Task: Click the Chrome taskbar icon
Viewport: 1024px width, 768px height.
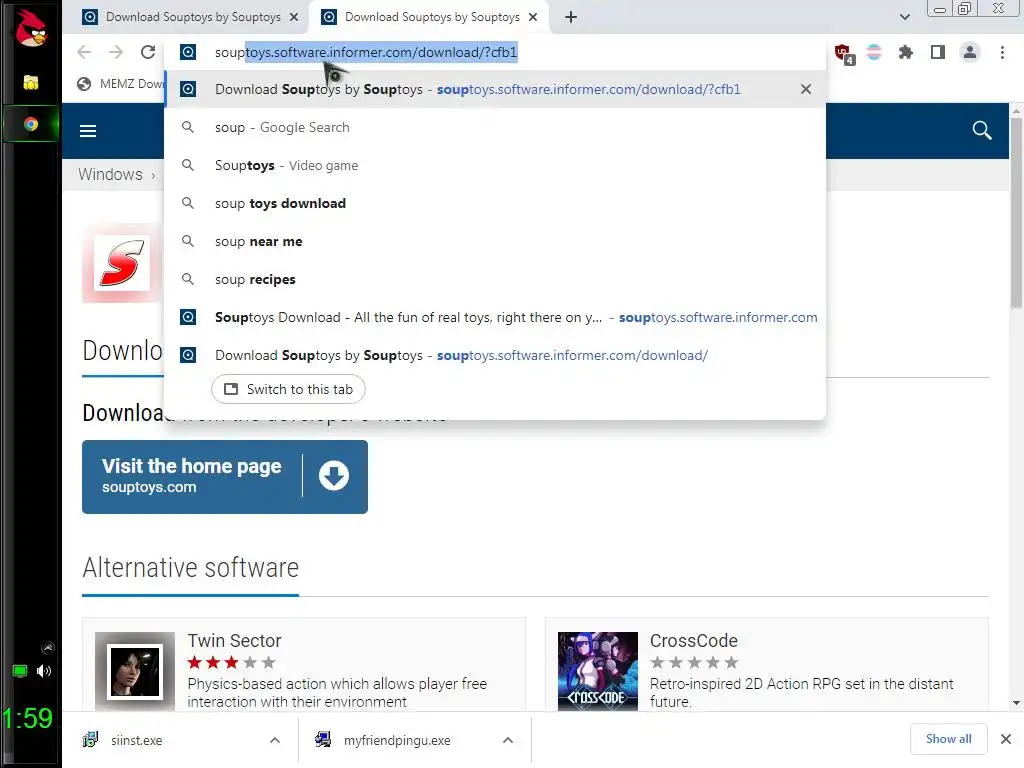Action: click(x=31, y=124)
